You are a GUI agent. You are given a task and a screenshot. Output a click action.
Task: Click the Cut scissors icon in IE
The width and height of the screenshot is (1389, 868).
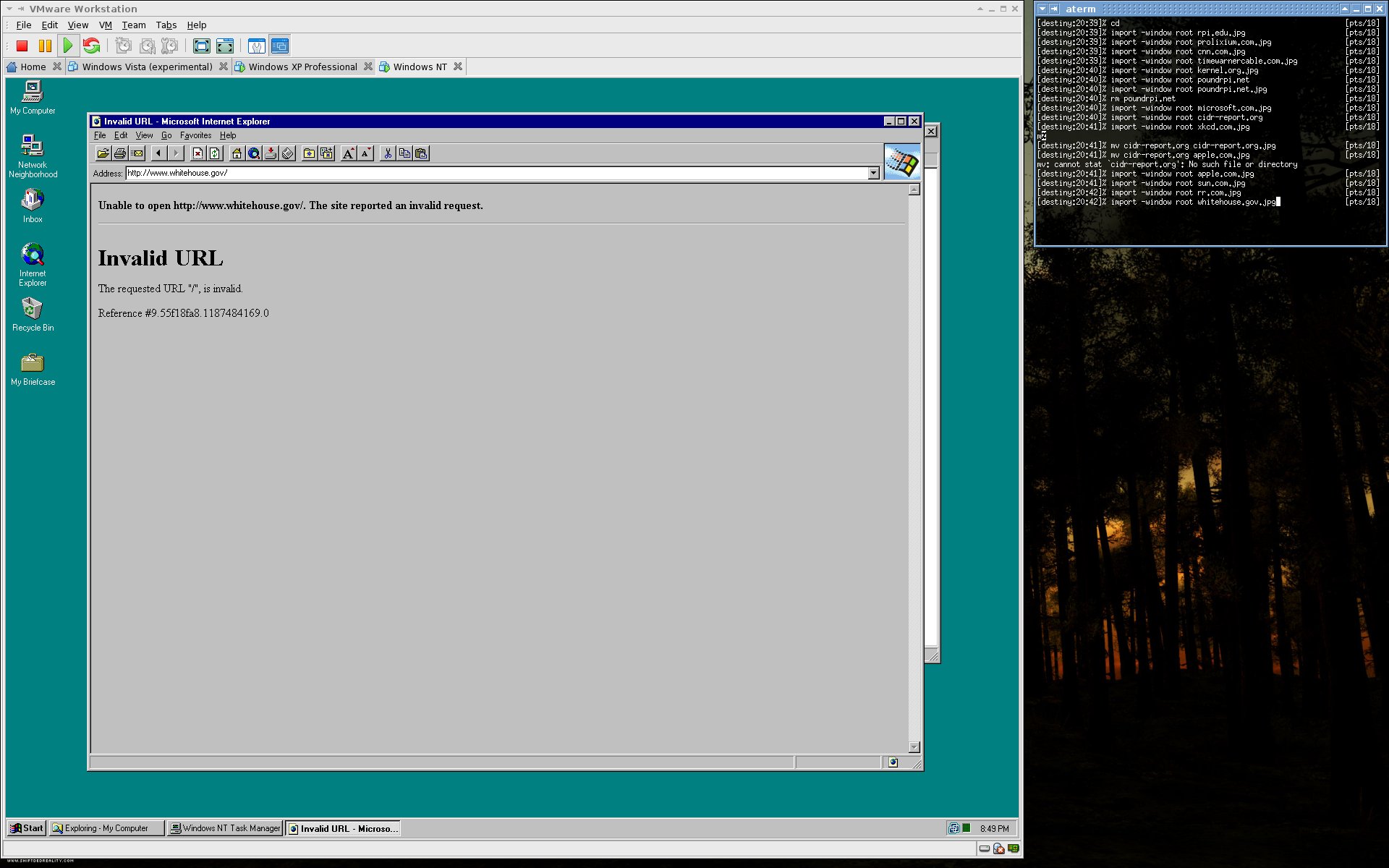tap(388, 153)
